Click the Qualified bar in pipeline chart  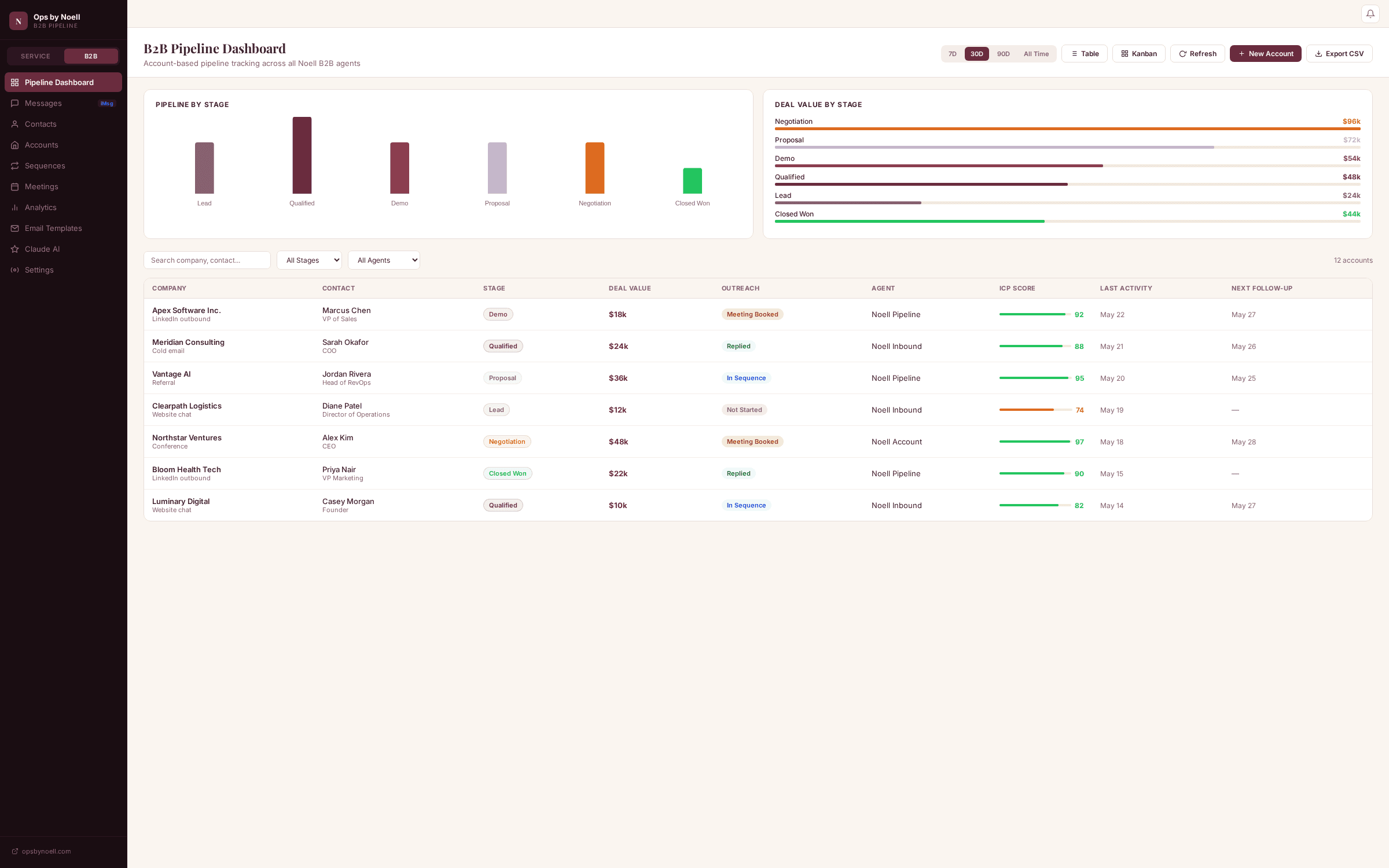(302, 155)
